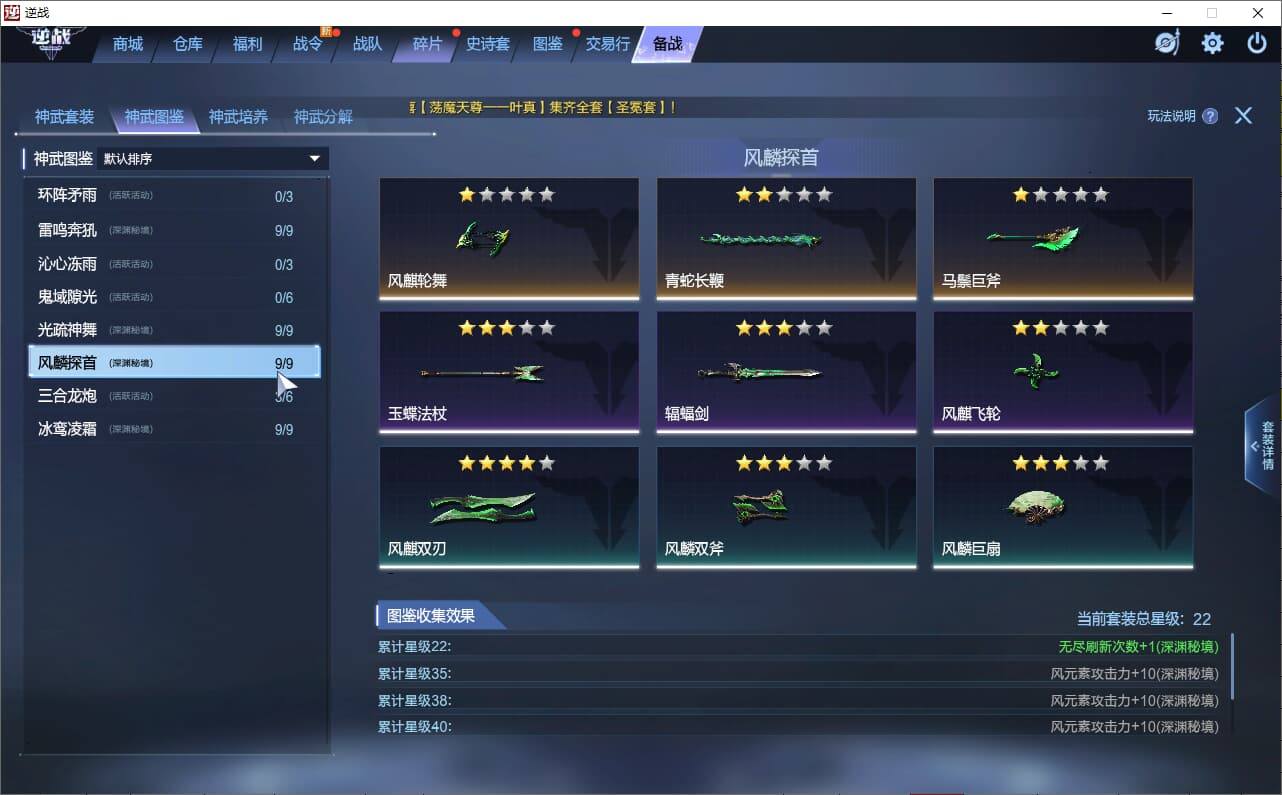Select 鬼域隙光 in the list
1282x795 pixels.
(x=174, y=297)
